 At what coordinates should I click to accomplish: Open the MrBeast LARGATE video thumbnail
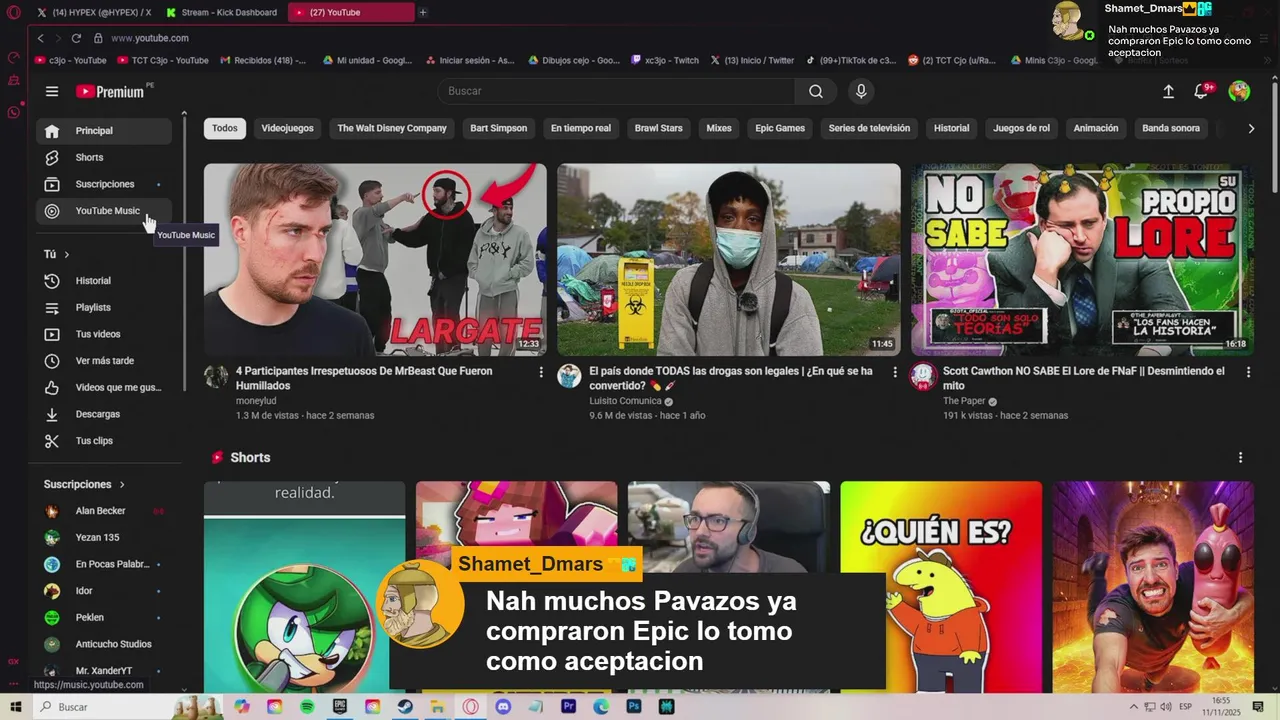[375, 259]
